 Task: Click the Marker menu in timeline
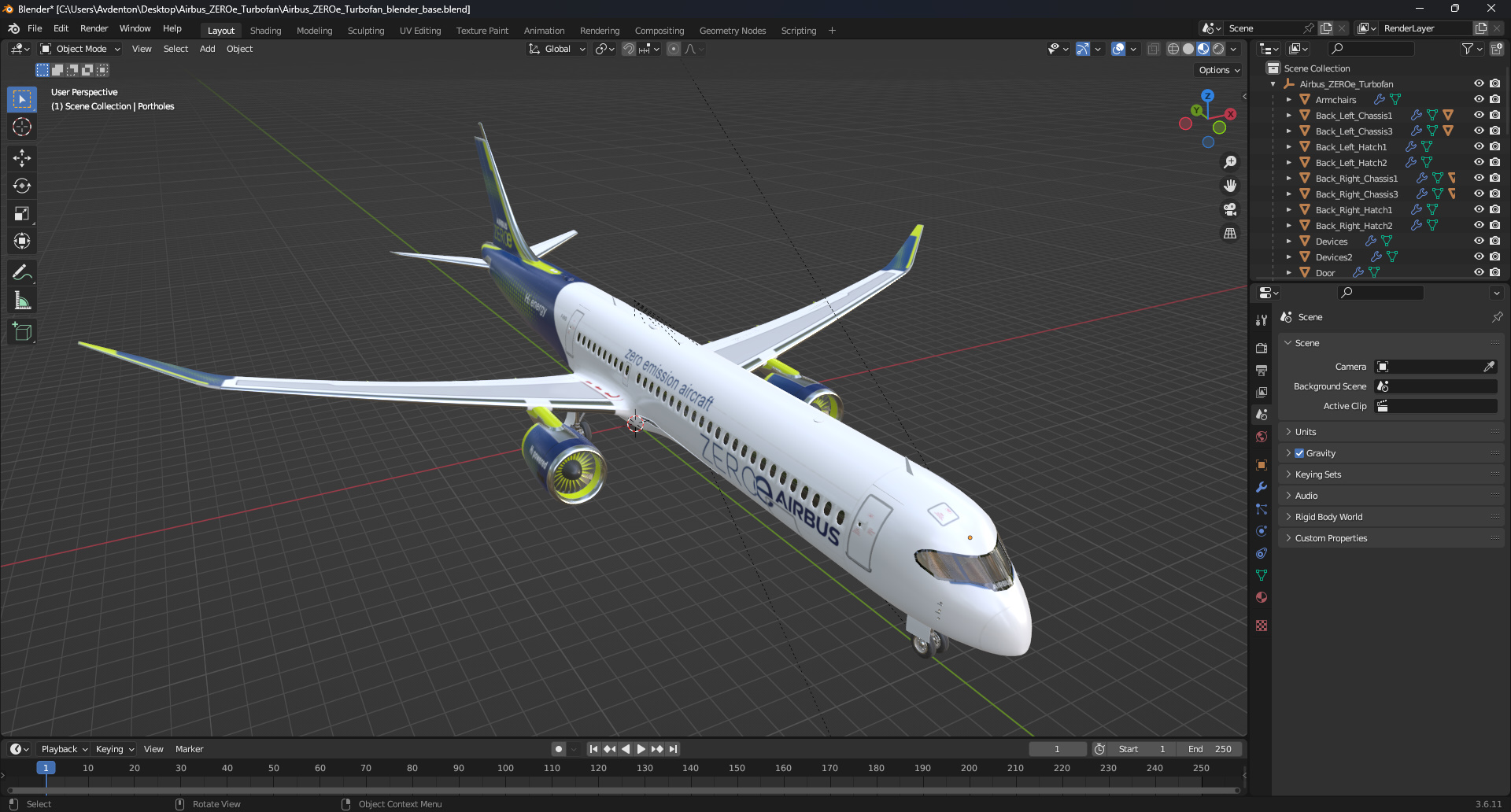tap(189, 749)
